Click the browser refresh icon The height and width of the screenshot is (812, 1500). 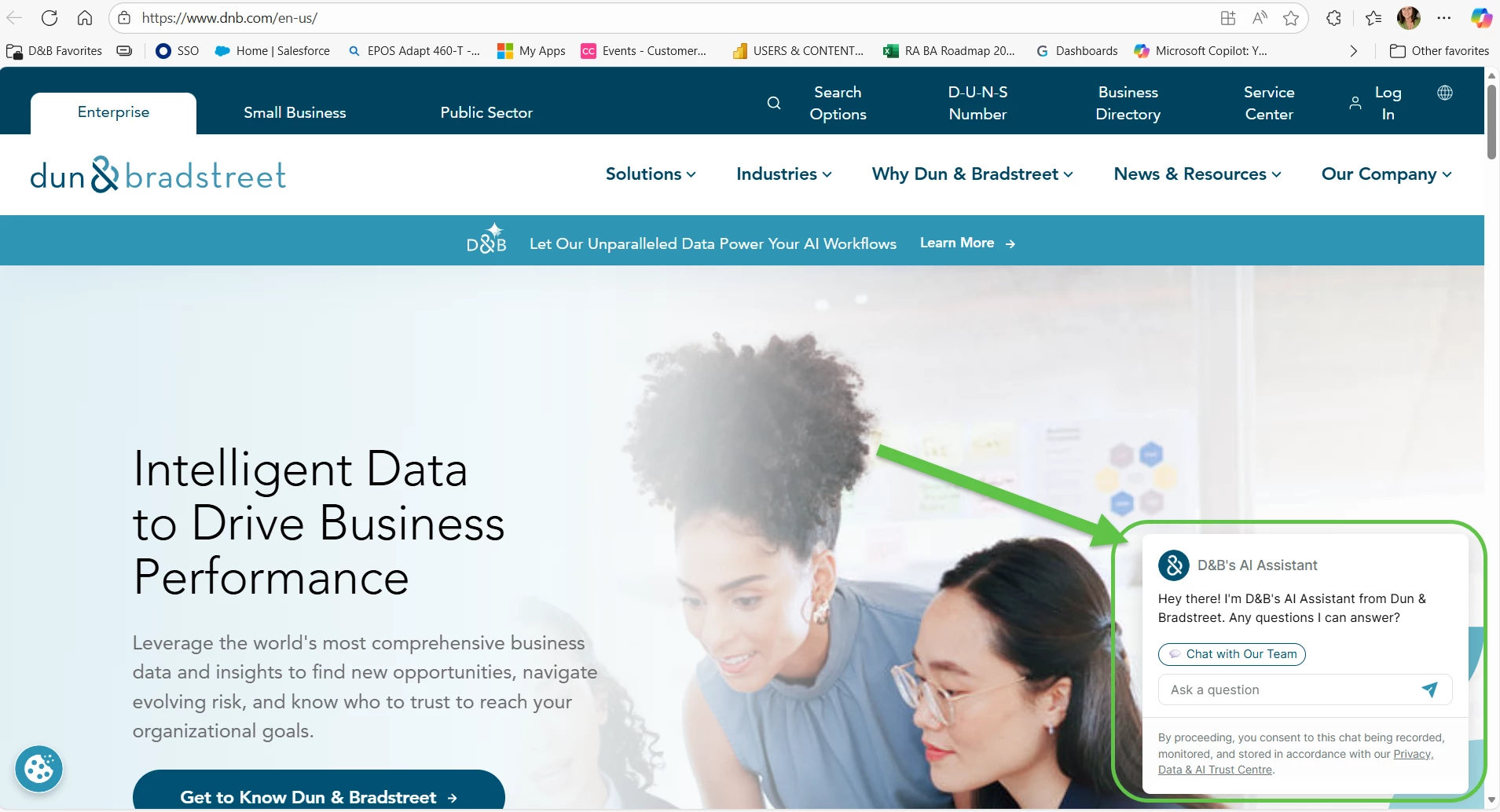(x=50, y=18)
